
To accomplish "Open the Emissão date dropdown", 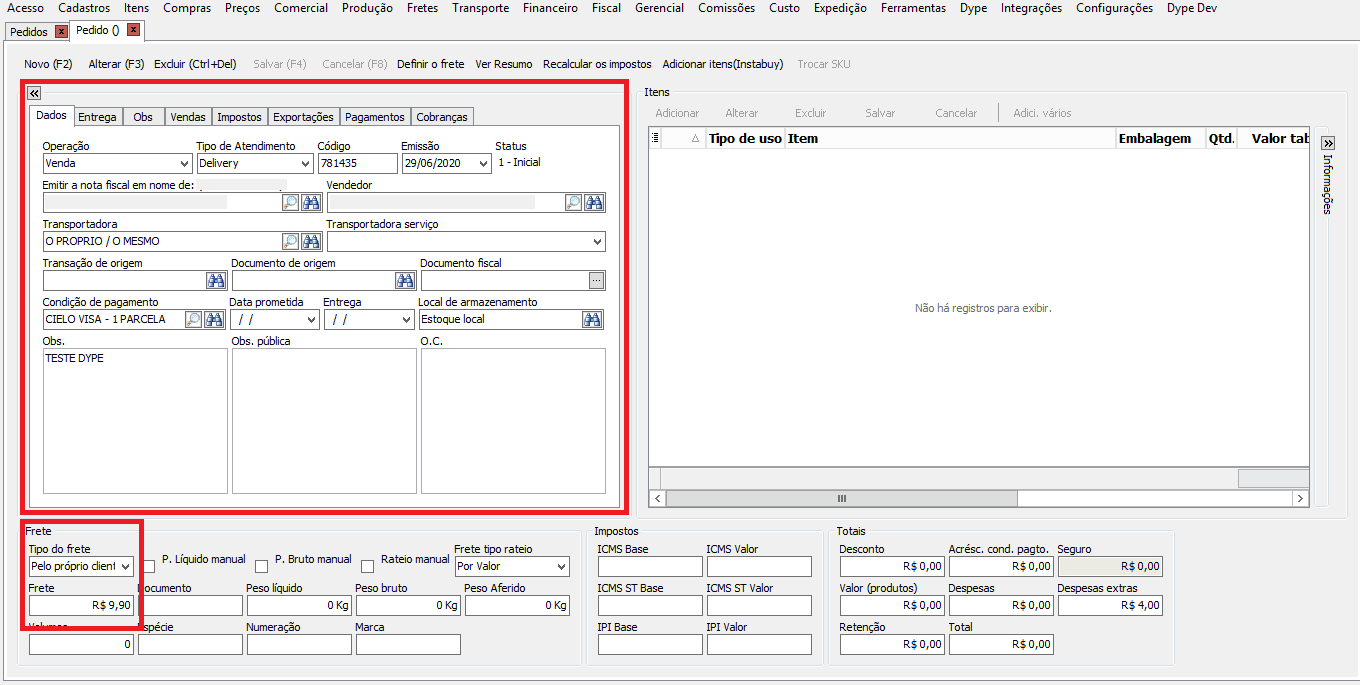I will 484,163.
